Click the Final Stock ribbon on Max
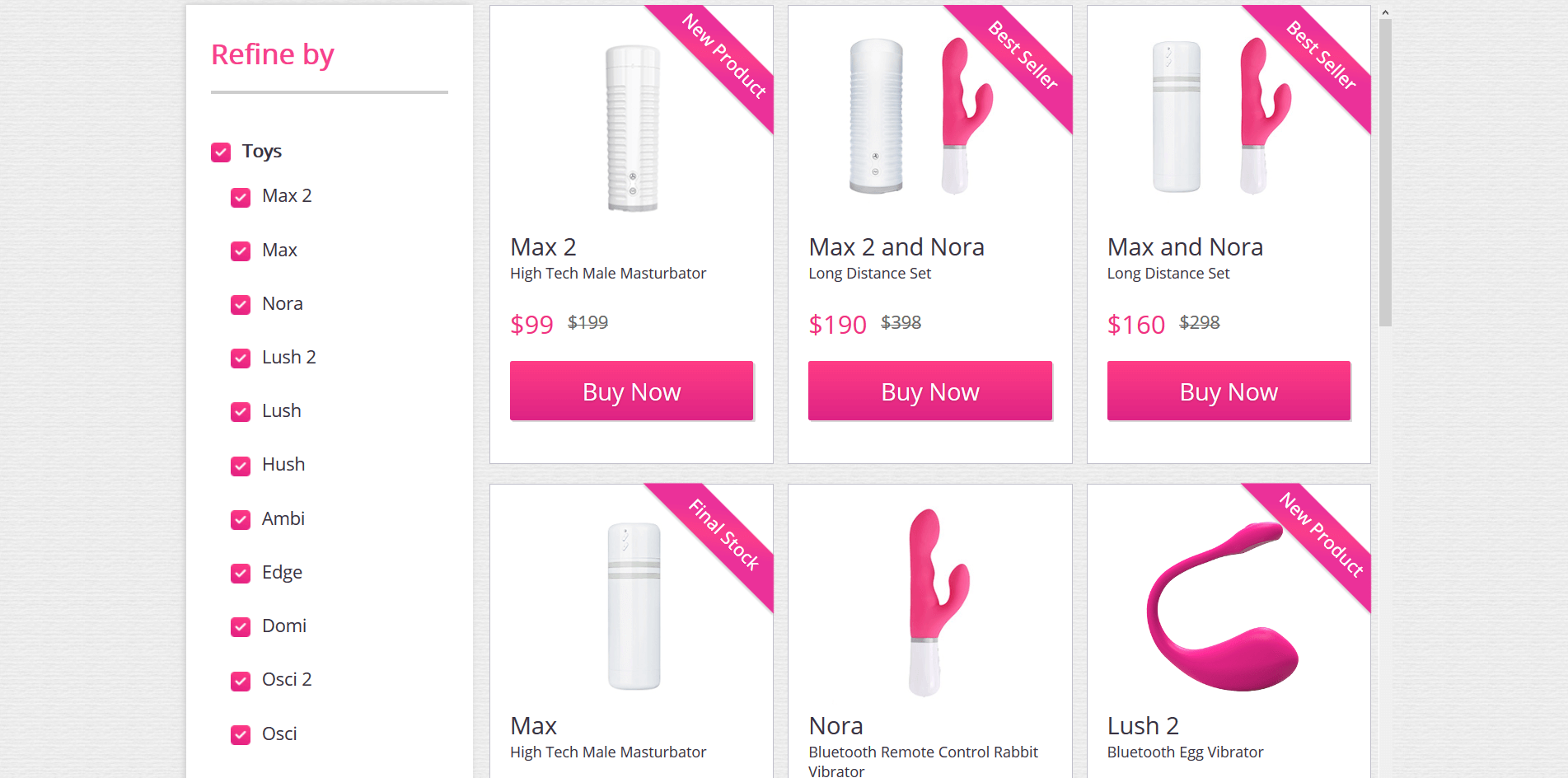Screen dimensions: 1568x778 [x=723, y=536]
